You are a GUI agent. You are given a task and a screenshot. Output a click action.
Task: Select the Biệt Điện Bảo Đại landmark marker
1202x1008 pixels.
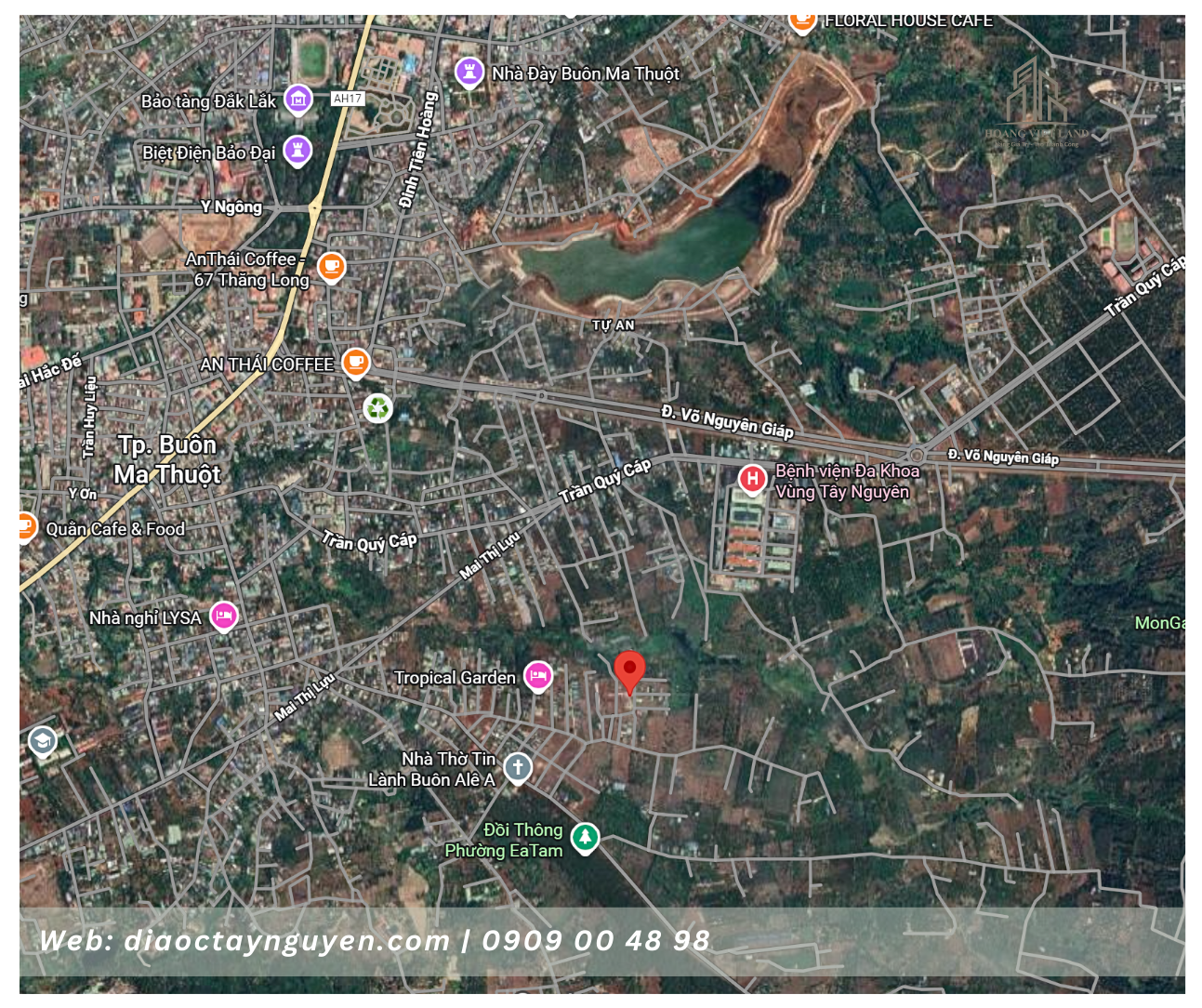coord(297,149)
